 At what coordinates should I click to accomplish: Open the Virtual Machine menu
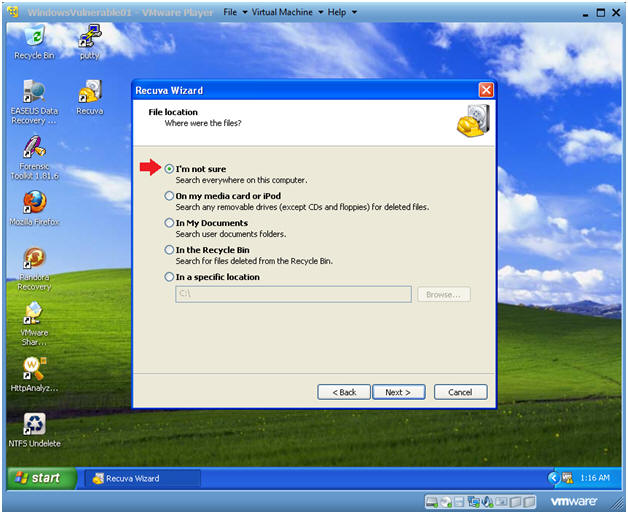[x=282, y=12]
